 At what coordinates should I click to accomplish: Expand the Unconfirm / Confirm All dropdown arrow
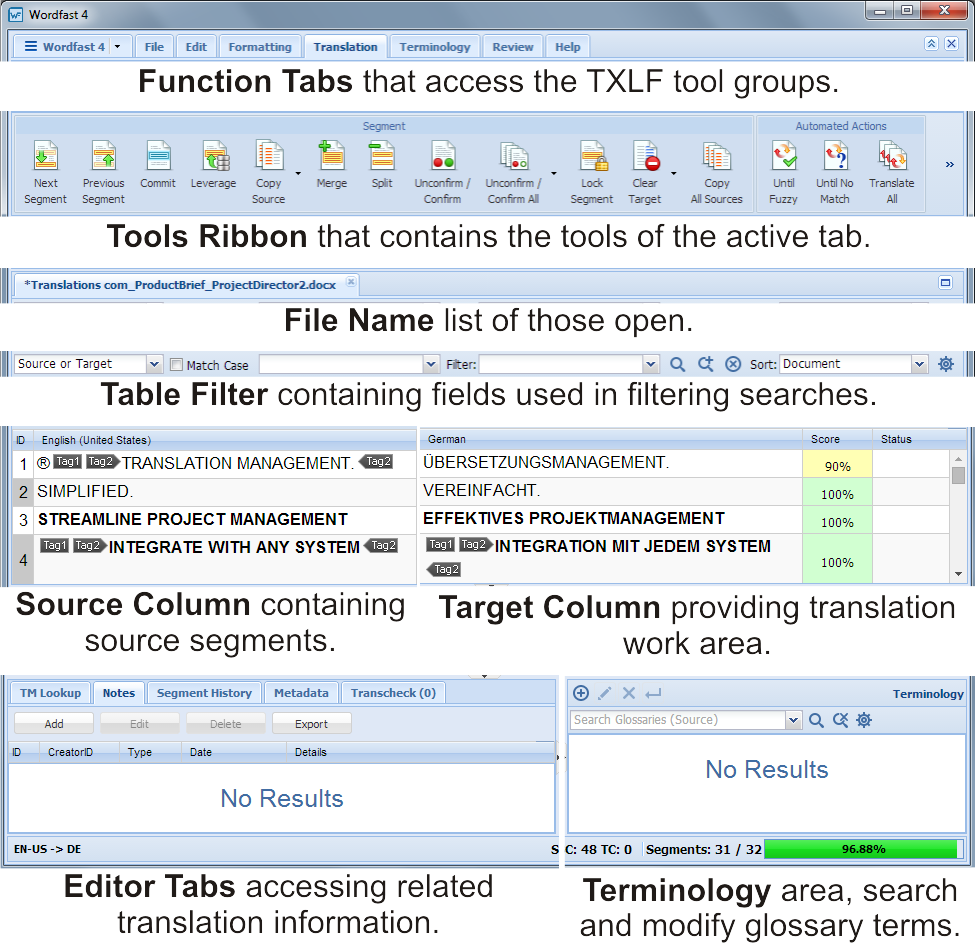click(553, 173)
